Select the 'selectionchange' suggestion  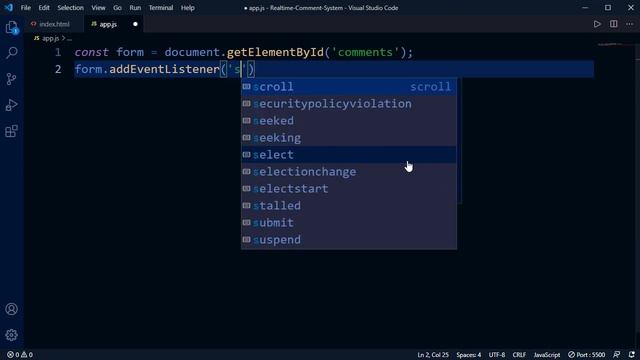pyautogui.click(x=349, y=172)
